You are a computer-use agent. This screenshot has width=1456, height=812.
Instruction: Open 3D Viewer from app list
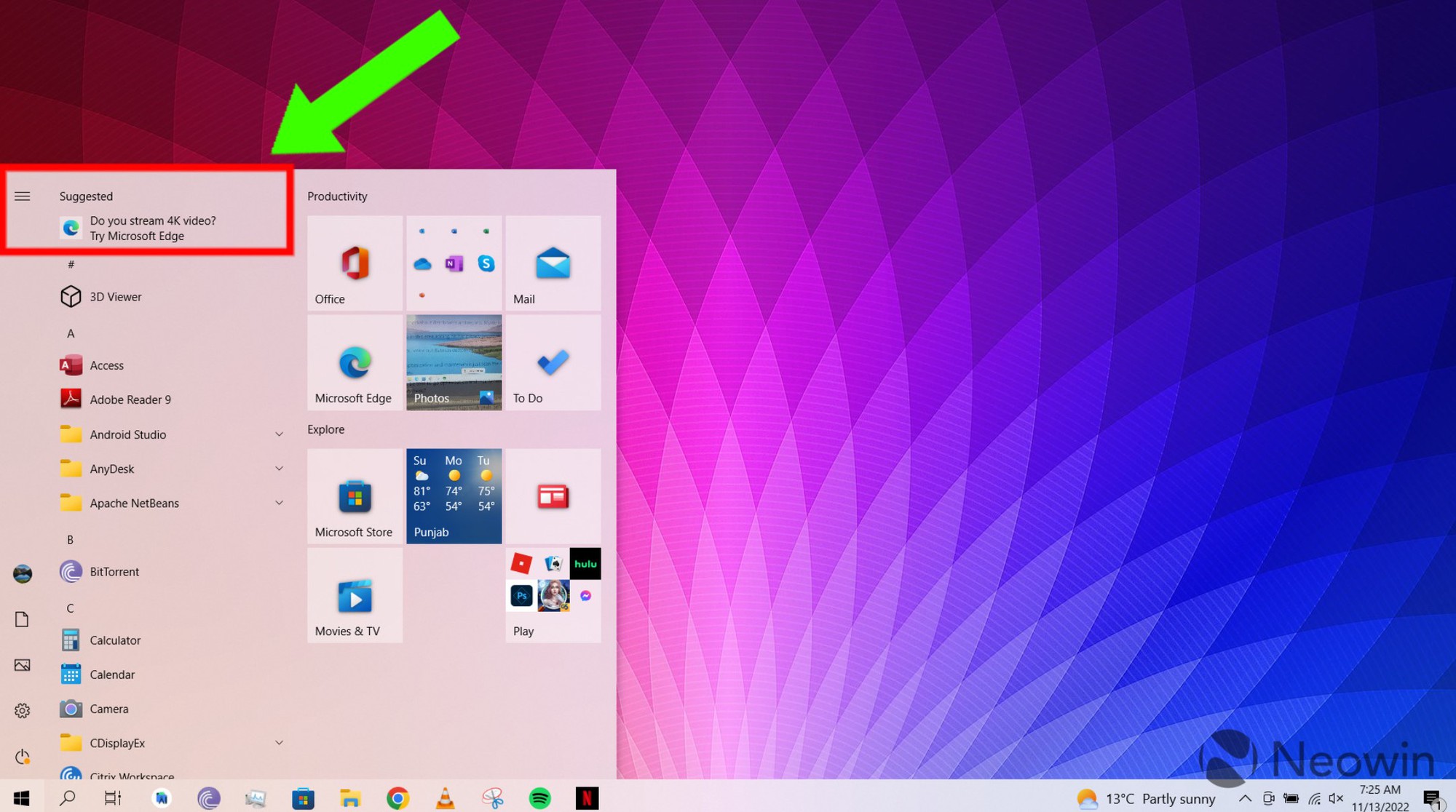coord(115,296)
